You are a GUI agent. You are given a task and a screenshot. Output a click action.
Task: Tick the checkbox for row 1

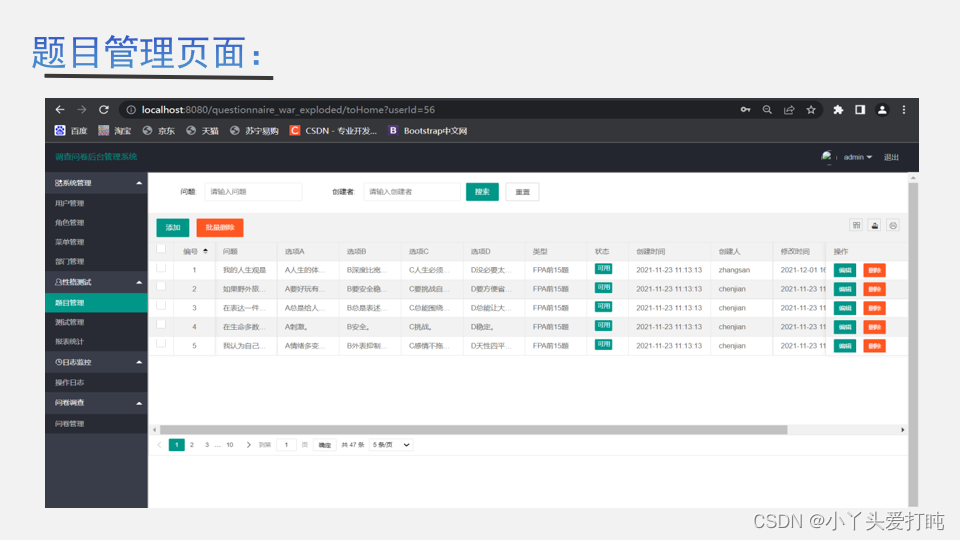coord(161,268)
